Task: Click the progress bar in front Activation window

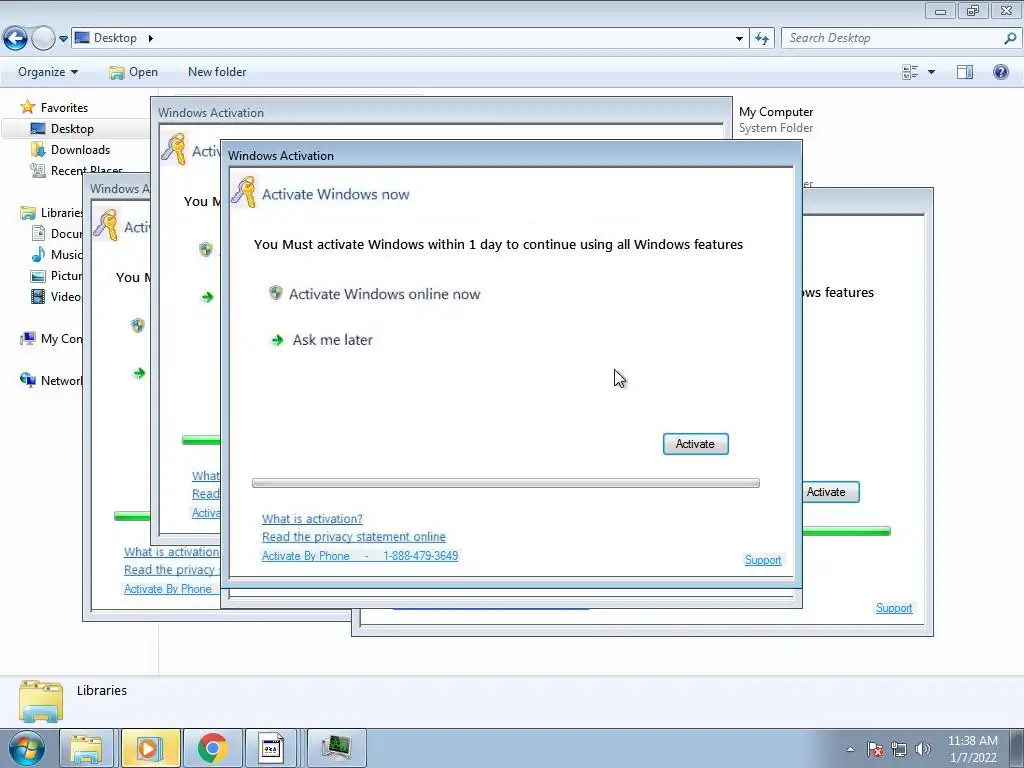Action: [x=505, y=483]
